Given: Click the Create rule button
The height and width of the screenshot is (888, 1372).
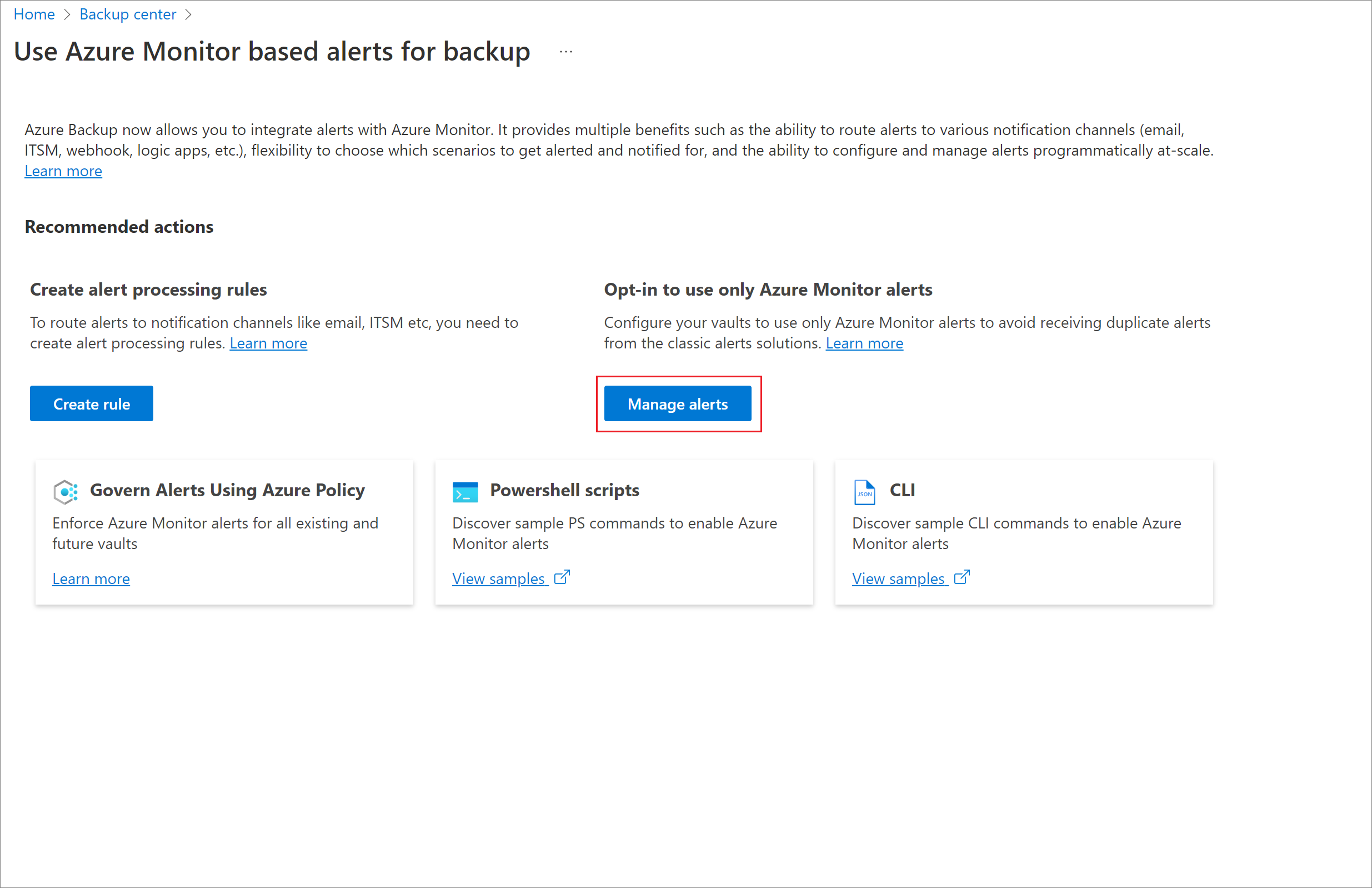Looking at the screenshot, I should tap(92, 404).
